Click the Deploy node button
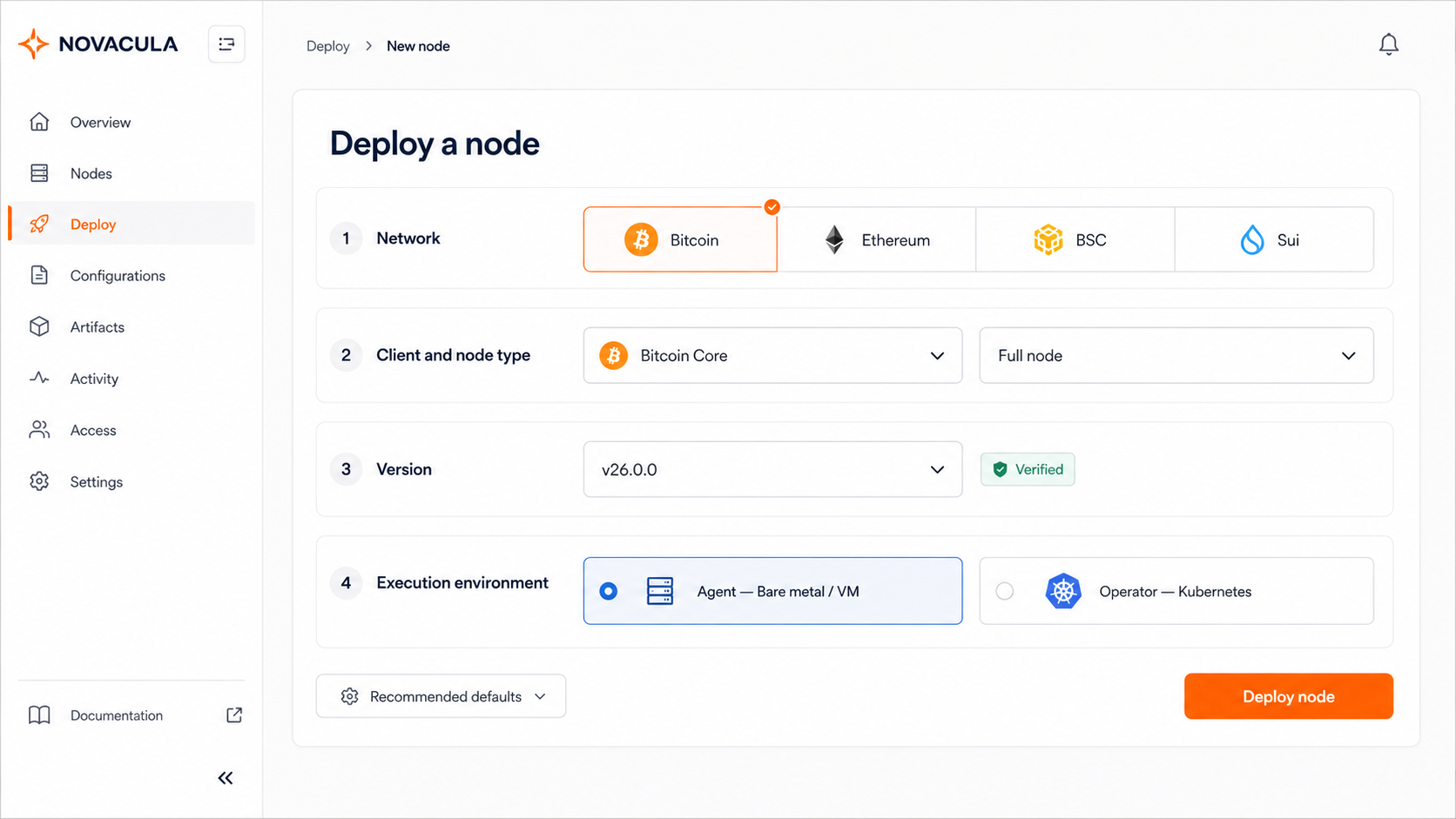This screenshot has width=1456, height=819. 1288,696
